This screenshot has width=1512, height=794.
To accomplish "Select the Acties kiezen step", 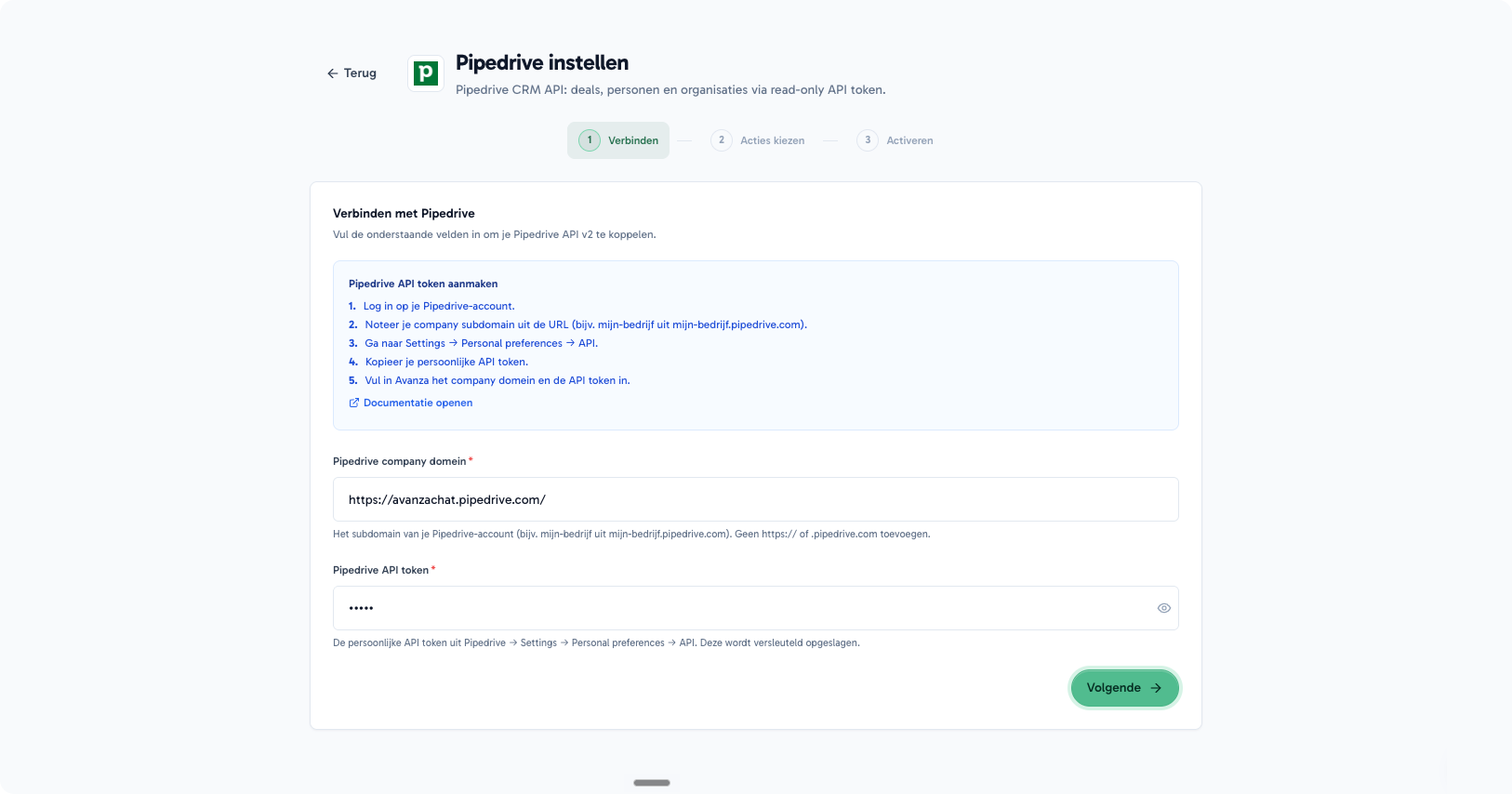I will pyautogui.click(x=758, y=140).
